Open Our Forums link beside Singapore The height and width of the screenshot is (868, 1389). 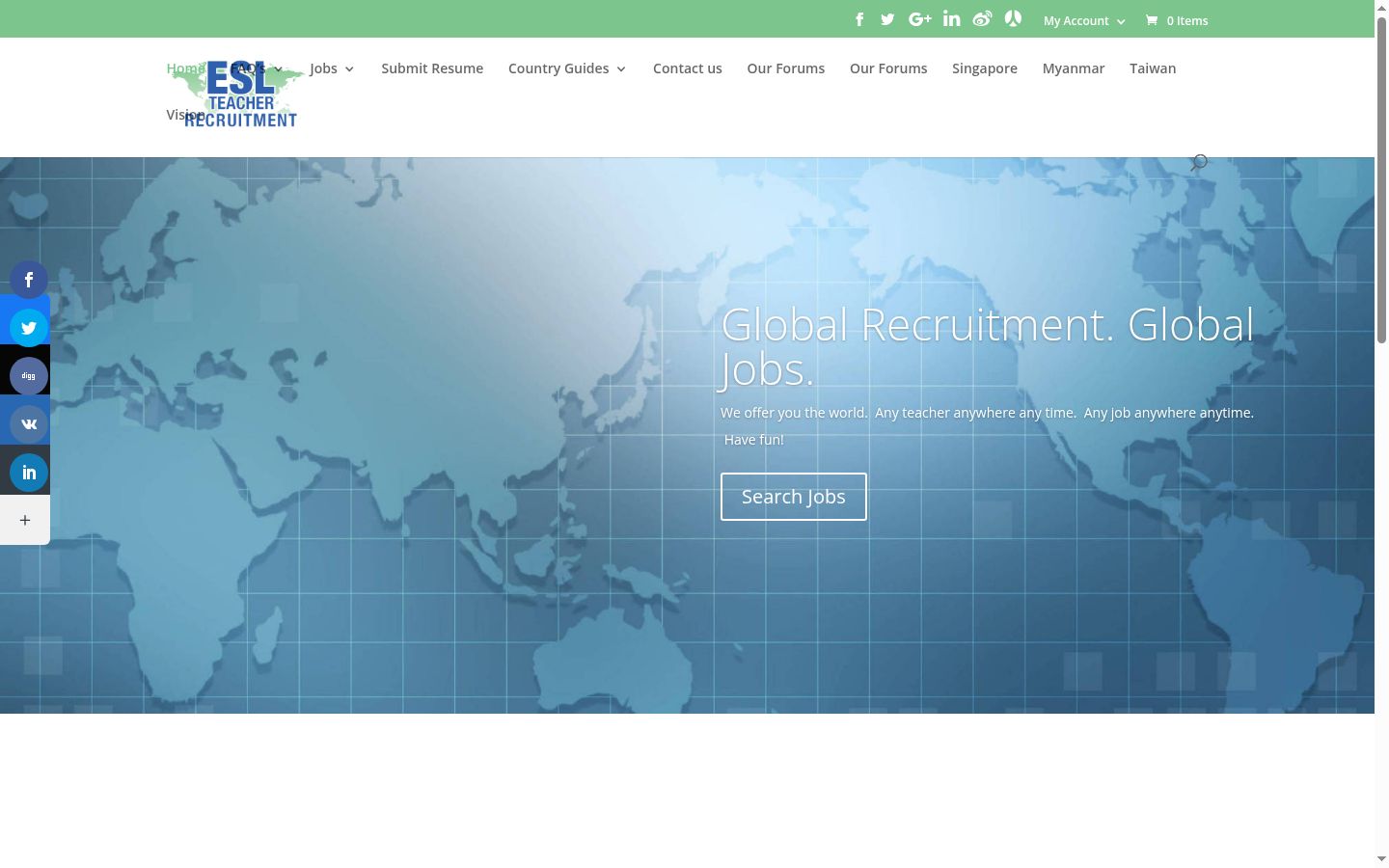888,68
